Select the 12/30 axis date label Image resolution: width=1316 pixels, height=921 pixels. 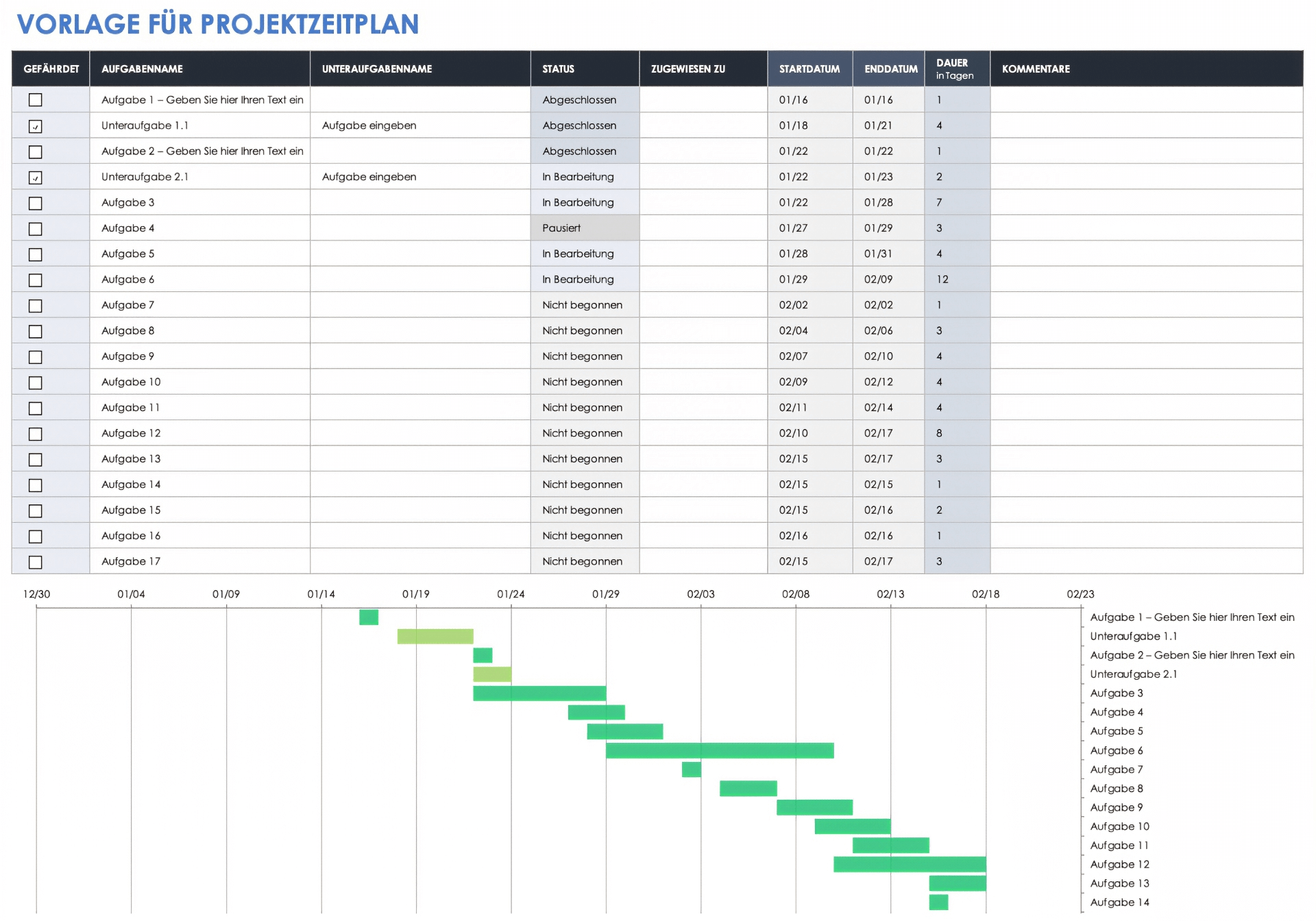pos(36,594)
